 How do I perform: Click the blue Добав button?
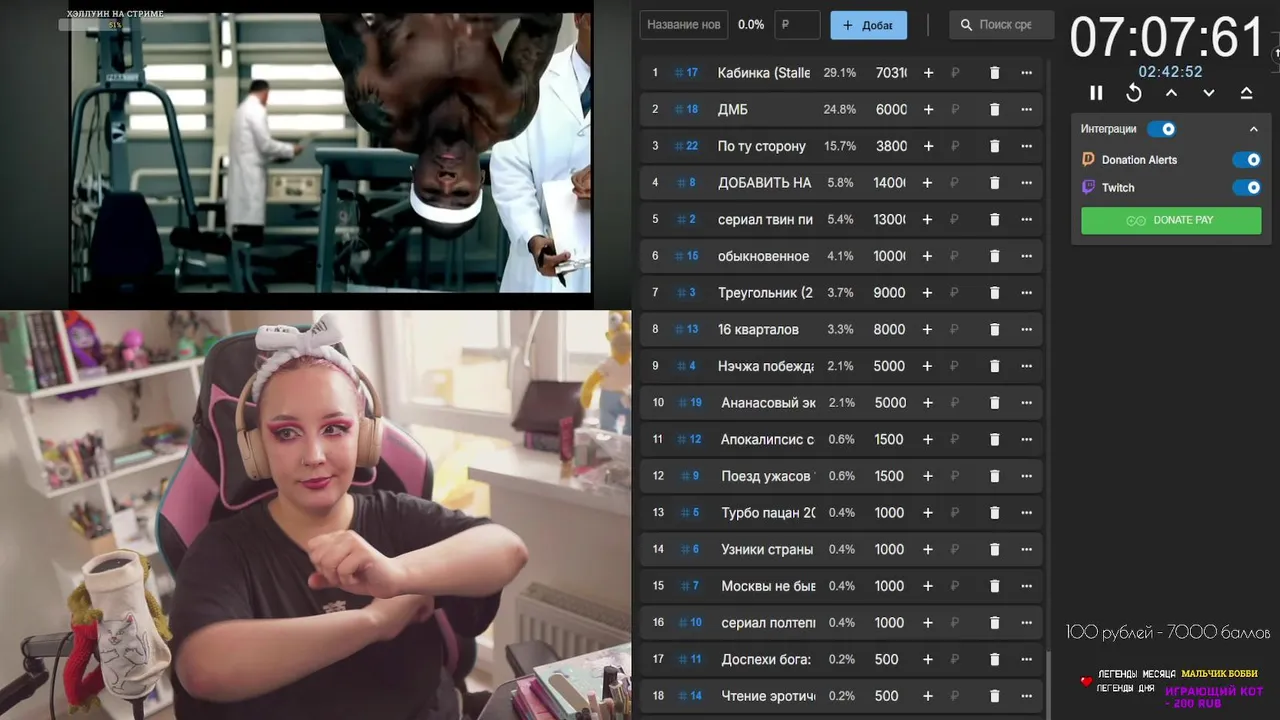pos(868,25)
